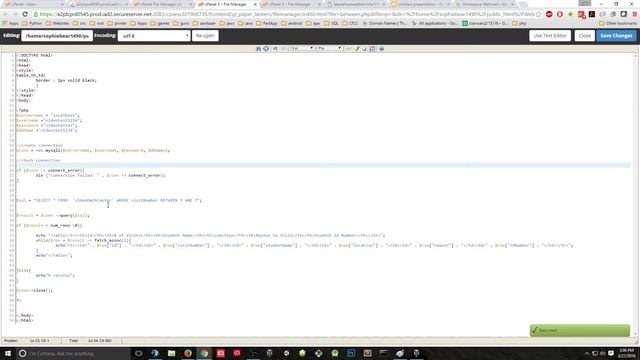Viewport: 640px width, 360px height.
Task: Click the editor vertical scrollbar
Action: (635, 194)
